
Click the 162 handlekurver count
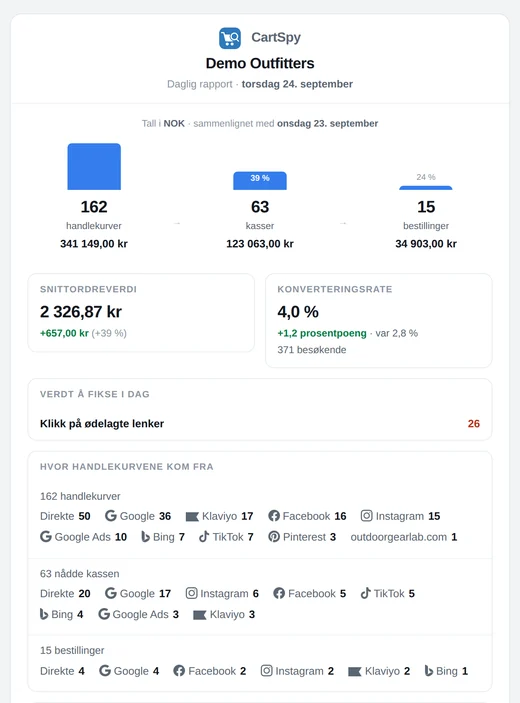click(94, 207)
